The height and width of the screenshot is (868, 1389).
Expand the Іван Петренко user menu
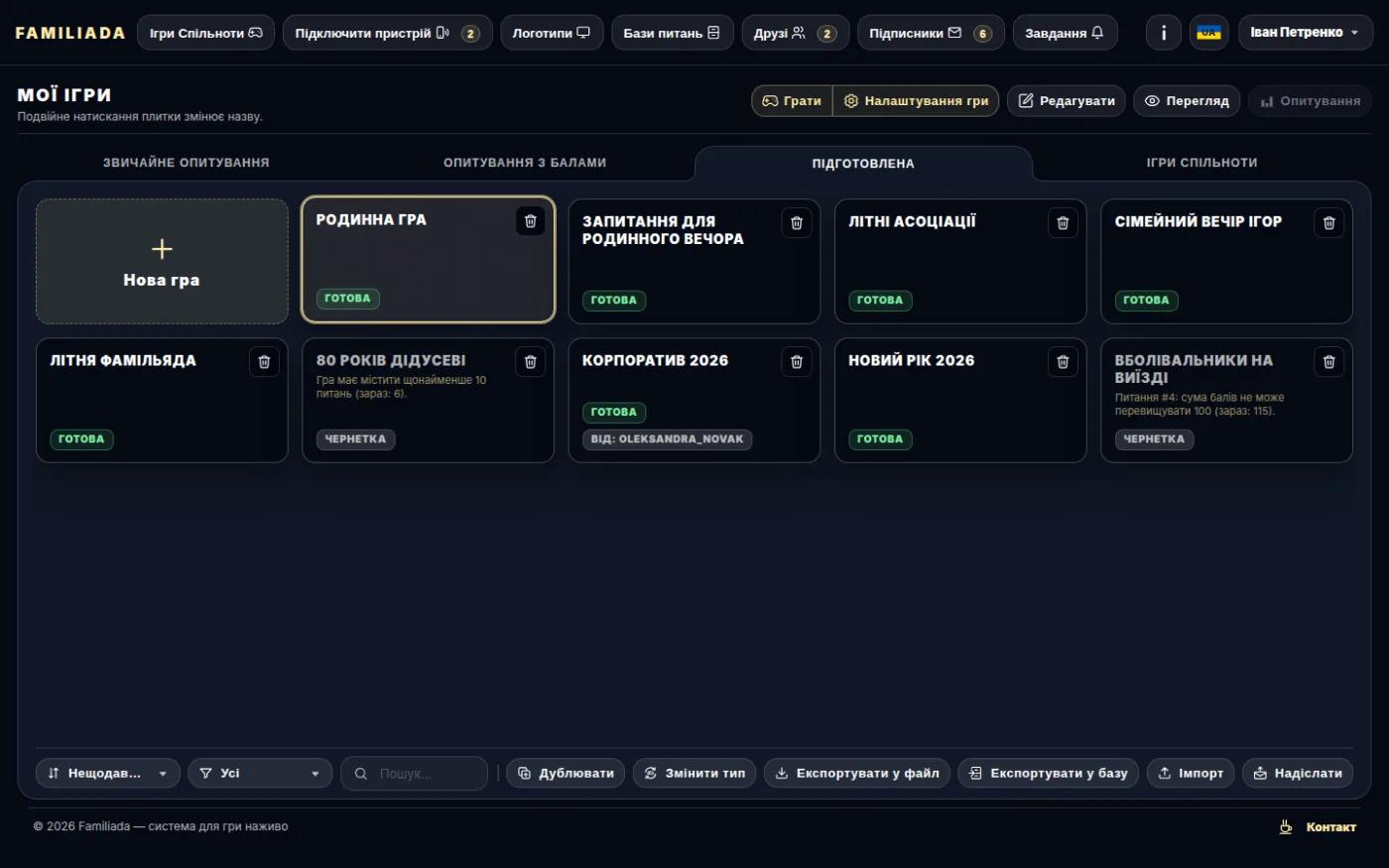click(x=1306, y=33)
